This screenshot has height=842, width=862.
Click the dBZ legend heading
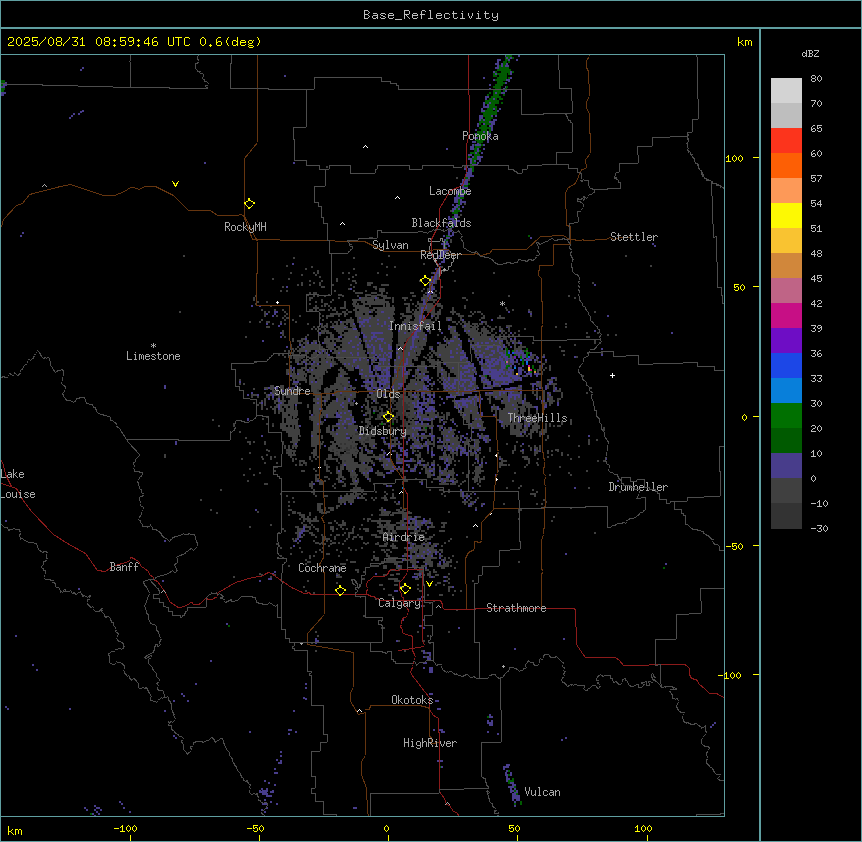[810, 54]
